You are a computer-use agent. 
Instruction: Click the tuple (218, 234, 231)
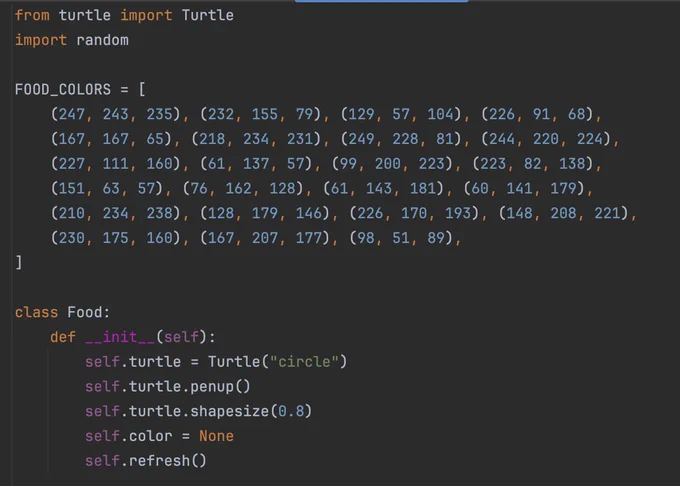(256, 139)
